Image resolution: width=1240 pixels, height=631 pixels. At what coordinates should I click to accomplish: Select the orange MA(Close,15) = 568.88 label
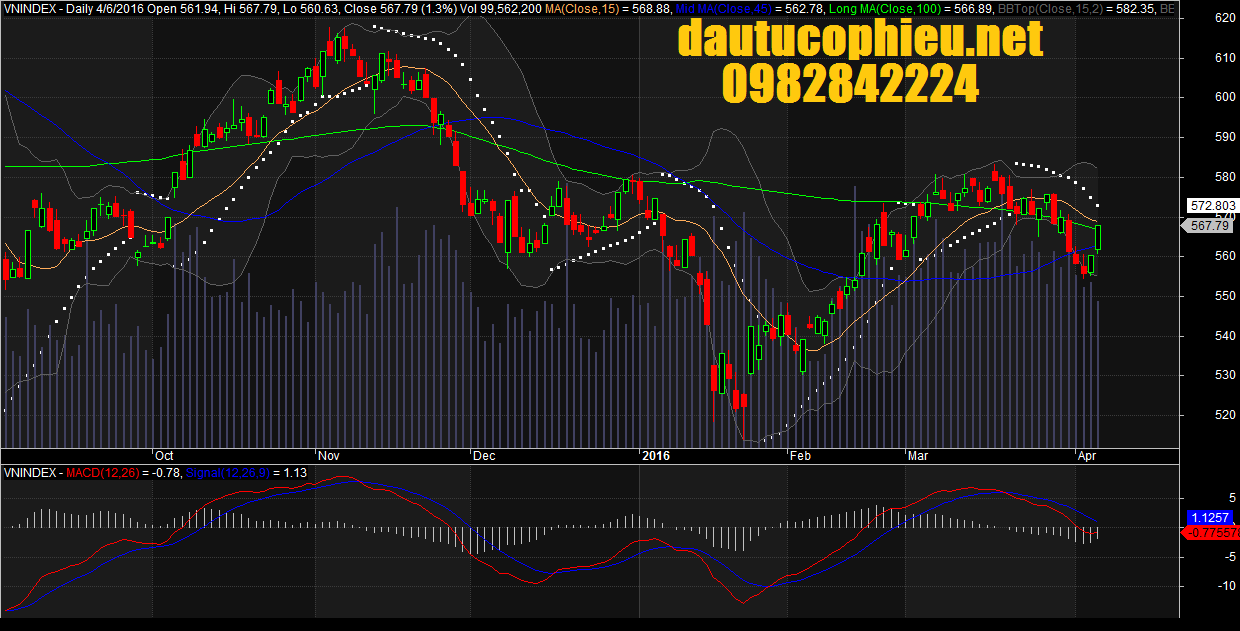[x=609, y=8]
